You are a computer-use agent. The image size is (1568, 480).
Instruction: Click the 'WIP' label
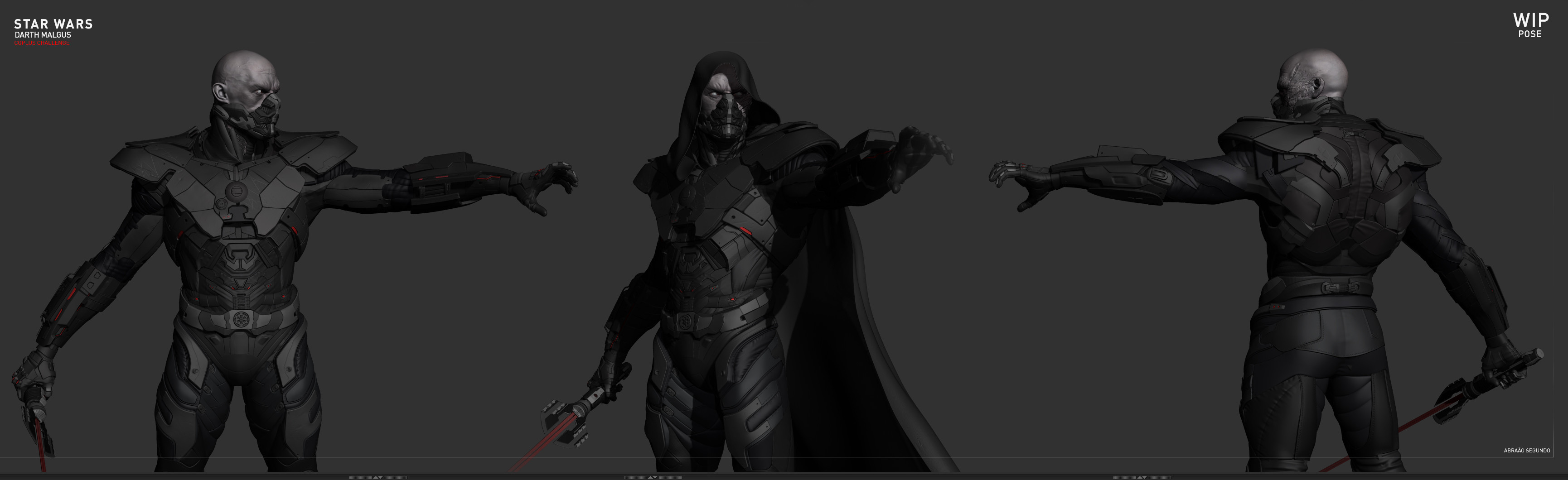tap(1531, 21)
